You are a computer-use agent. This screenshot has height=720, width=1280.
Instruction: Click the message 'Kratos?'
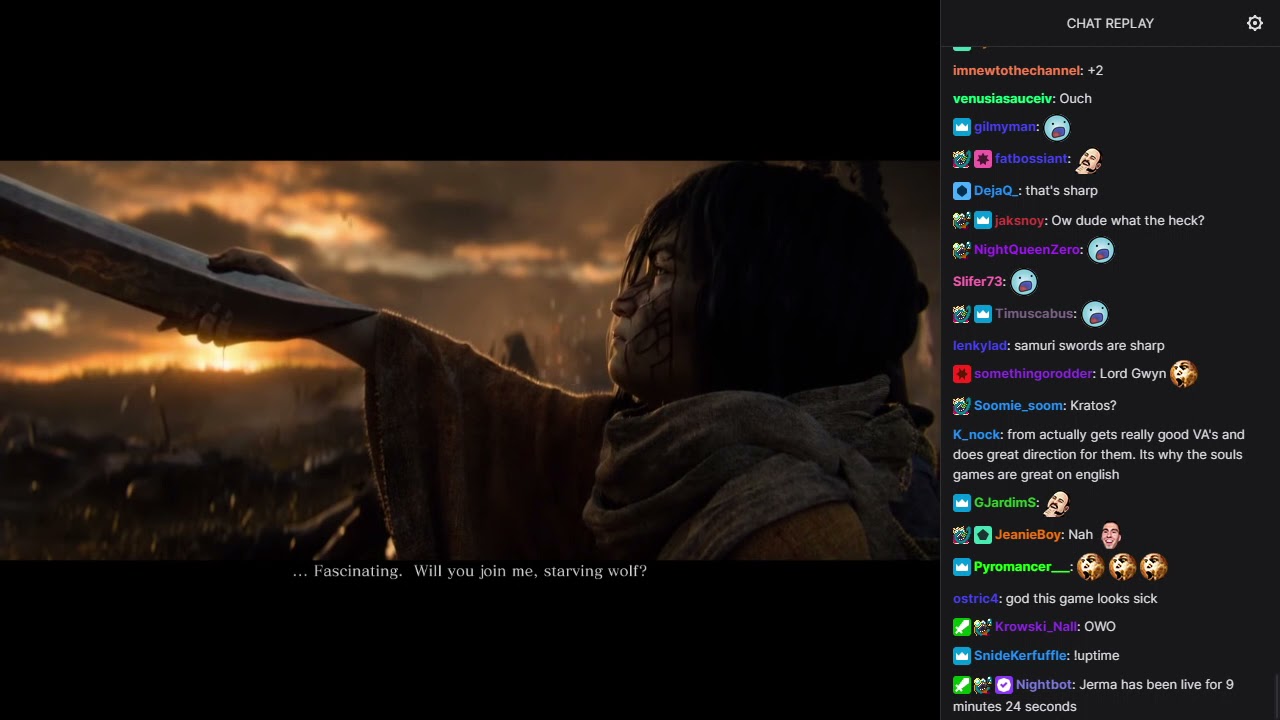tap(1093, 406)
